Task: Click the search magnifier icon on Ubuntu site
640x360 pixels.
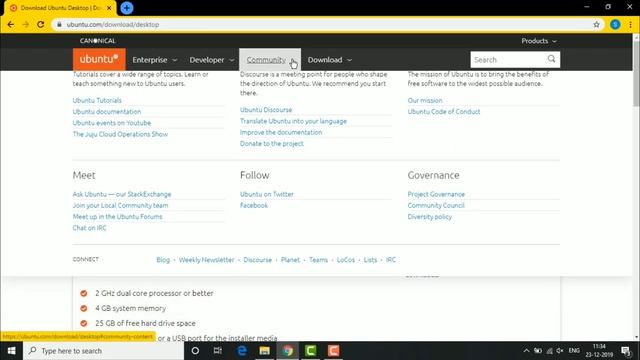Action: click(x=551, y=59)
